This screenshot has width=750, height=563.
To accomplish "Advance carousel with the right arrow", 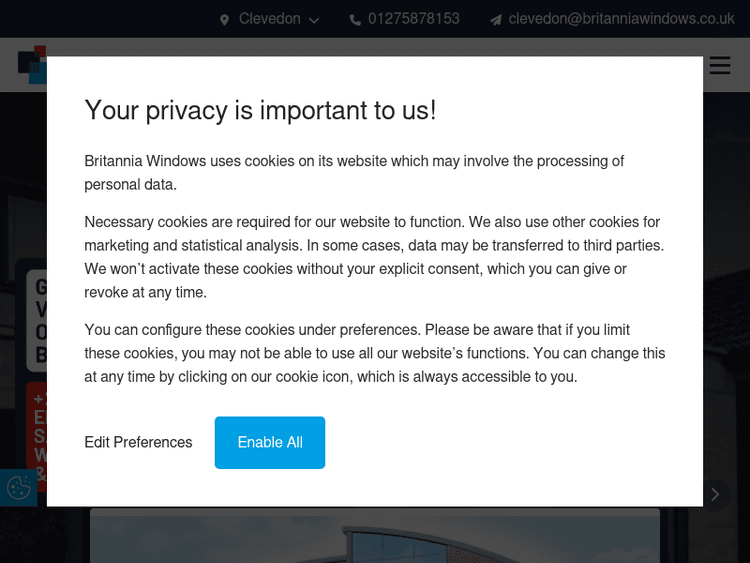I will (x=715, y=494).
